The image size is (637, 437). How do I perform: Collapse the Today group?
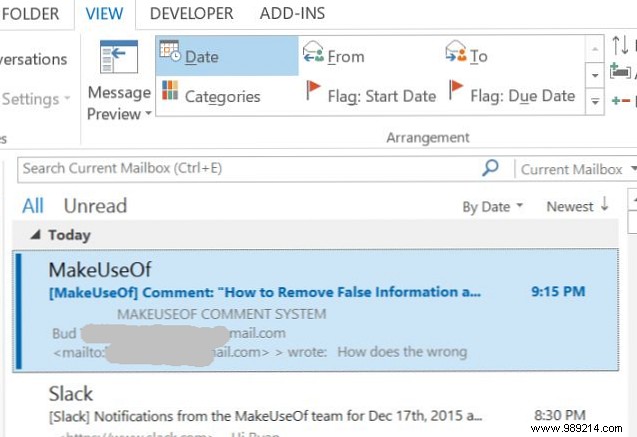(36, 234)
